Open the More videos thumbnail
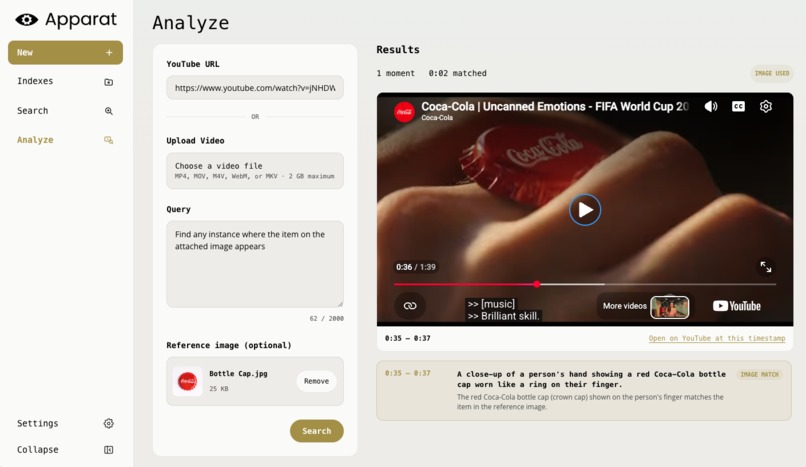806x467 pixels. (670, 307)
